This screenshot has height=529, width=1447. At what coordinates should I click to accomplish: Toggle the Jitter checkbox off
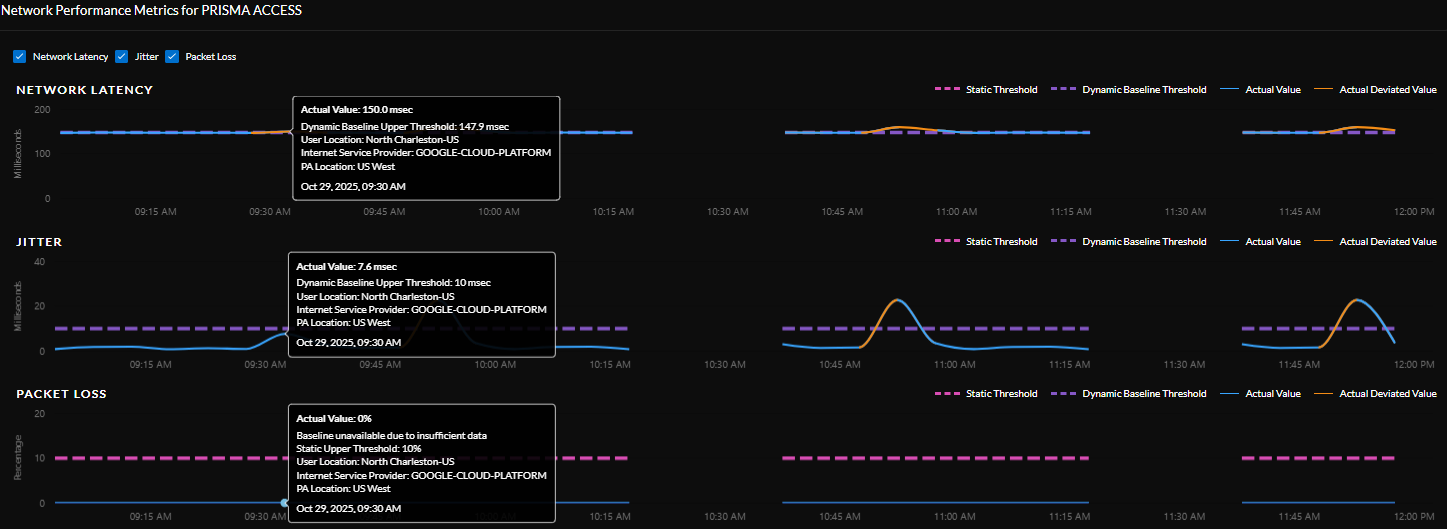(x=122, y=57)
